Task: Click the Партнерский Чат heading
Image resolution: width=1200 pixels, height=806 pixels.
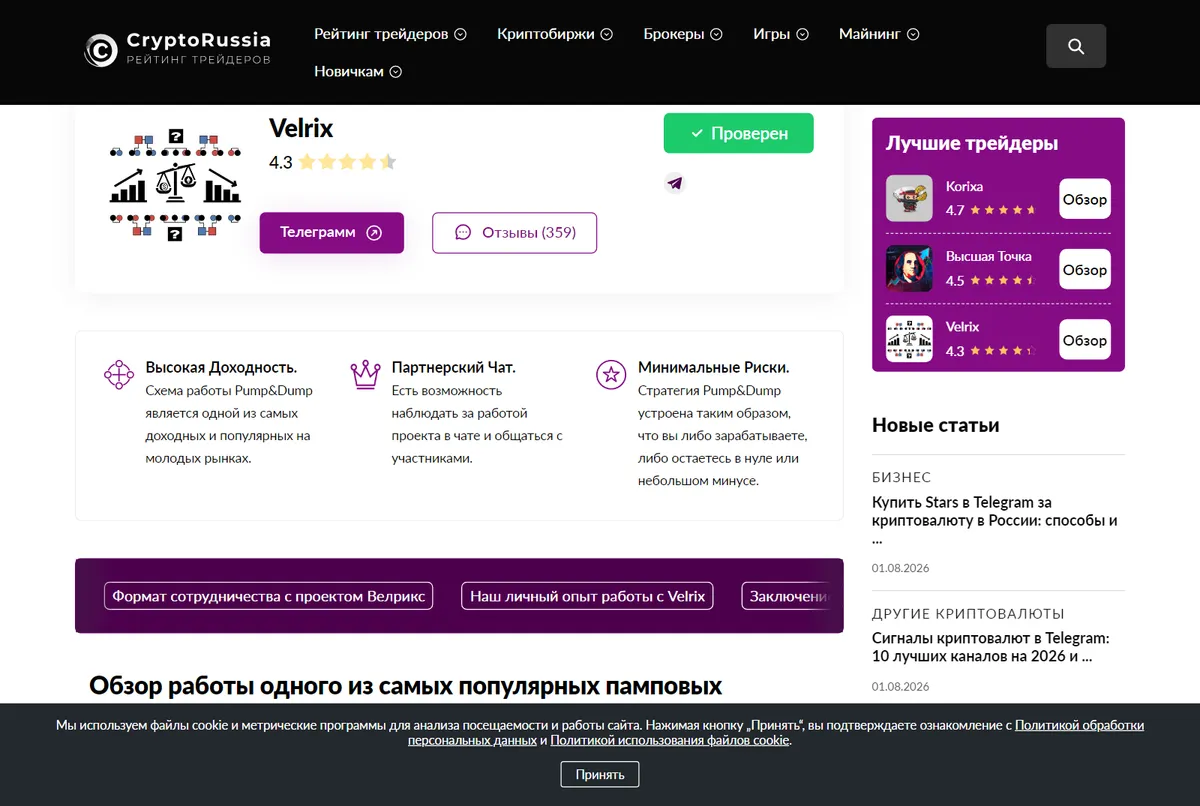Action: pos(454,367)
